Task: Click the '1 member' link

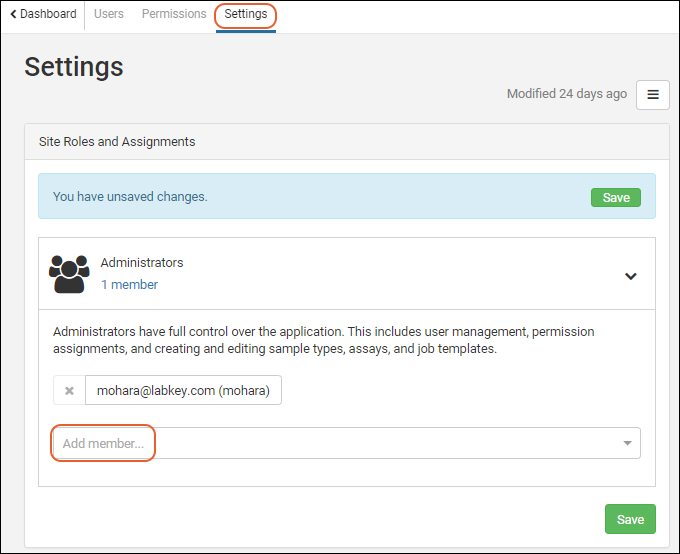Action: coord(129,285)
